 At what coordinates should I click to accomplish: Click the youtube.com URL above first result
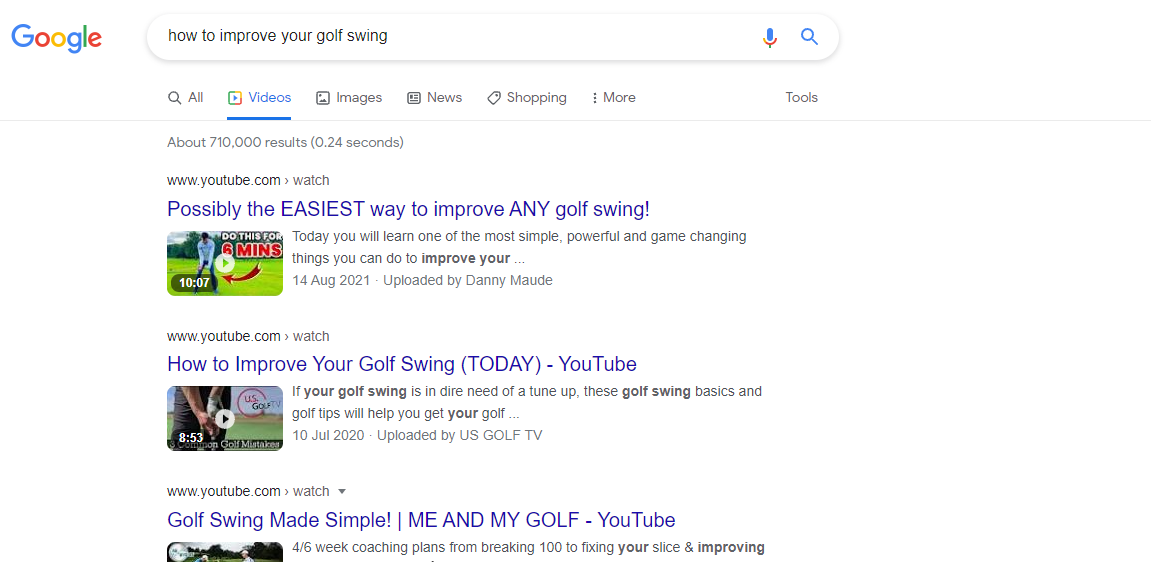click(x=248, y=180)
